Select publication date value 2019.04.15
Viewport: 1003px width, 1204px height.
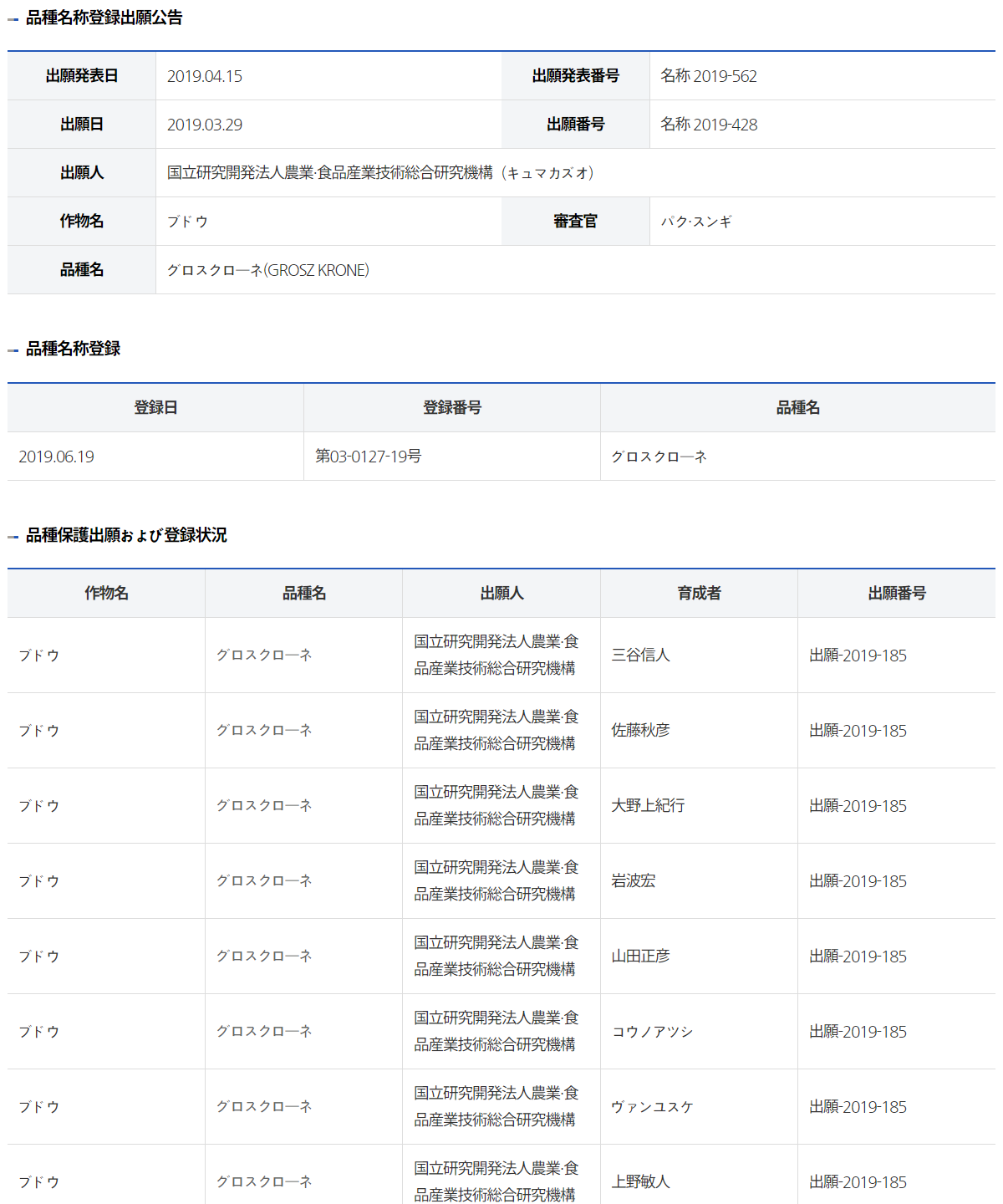click(205, 76)
